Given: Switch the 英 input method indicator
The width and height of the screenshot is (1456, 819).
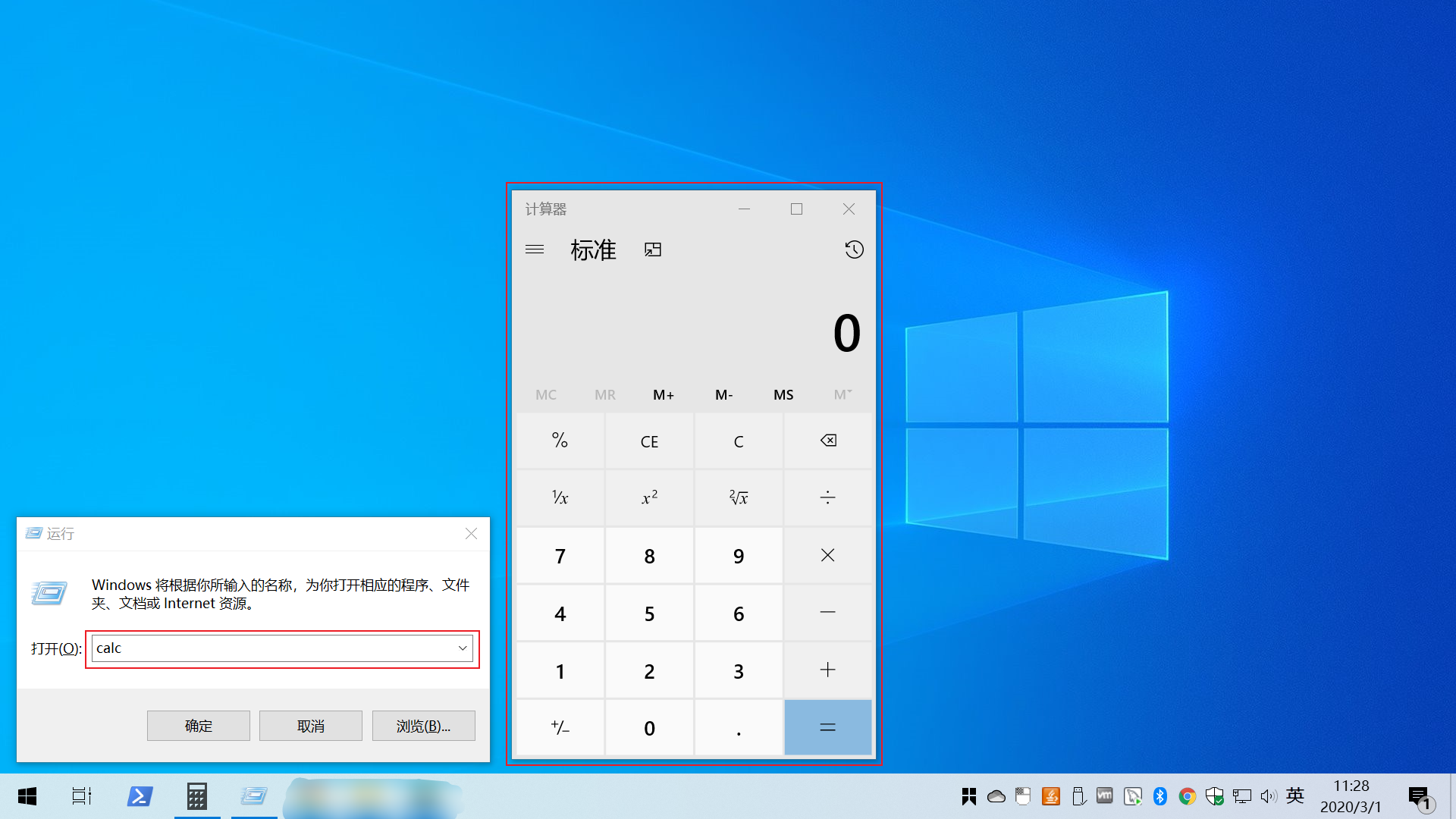Looking at the screenshot, I should (1295, 795).
